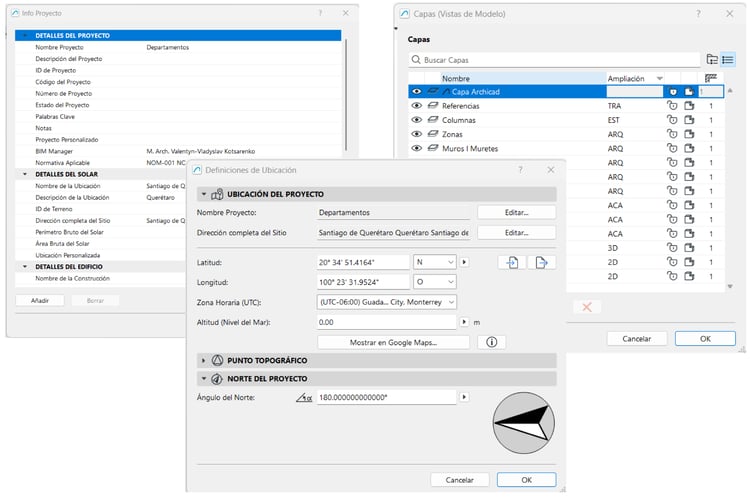Image resolution: width=750 pixels, height=500 pixels.
Task: Click the Buscar Capas search field
Action: pyautogui.click(x=555, y=60)
